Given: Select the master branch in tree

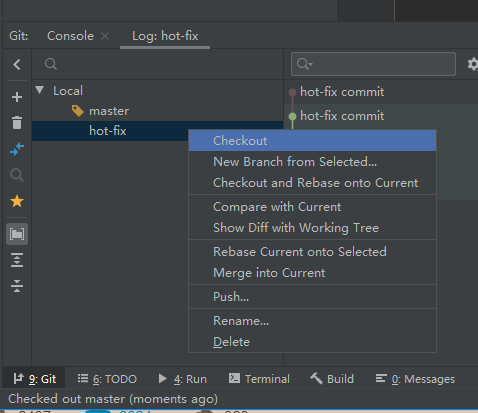Looking at the screenshot, I should tap(109, 111).
